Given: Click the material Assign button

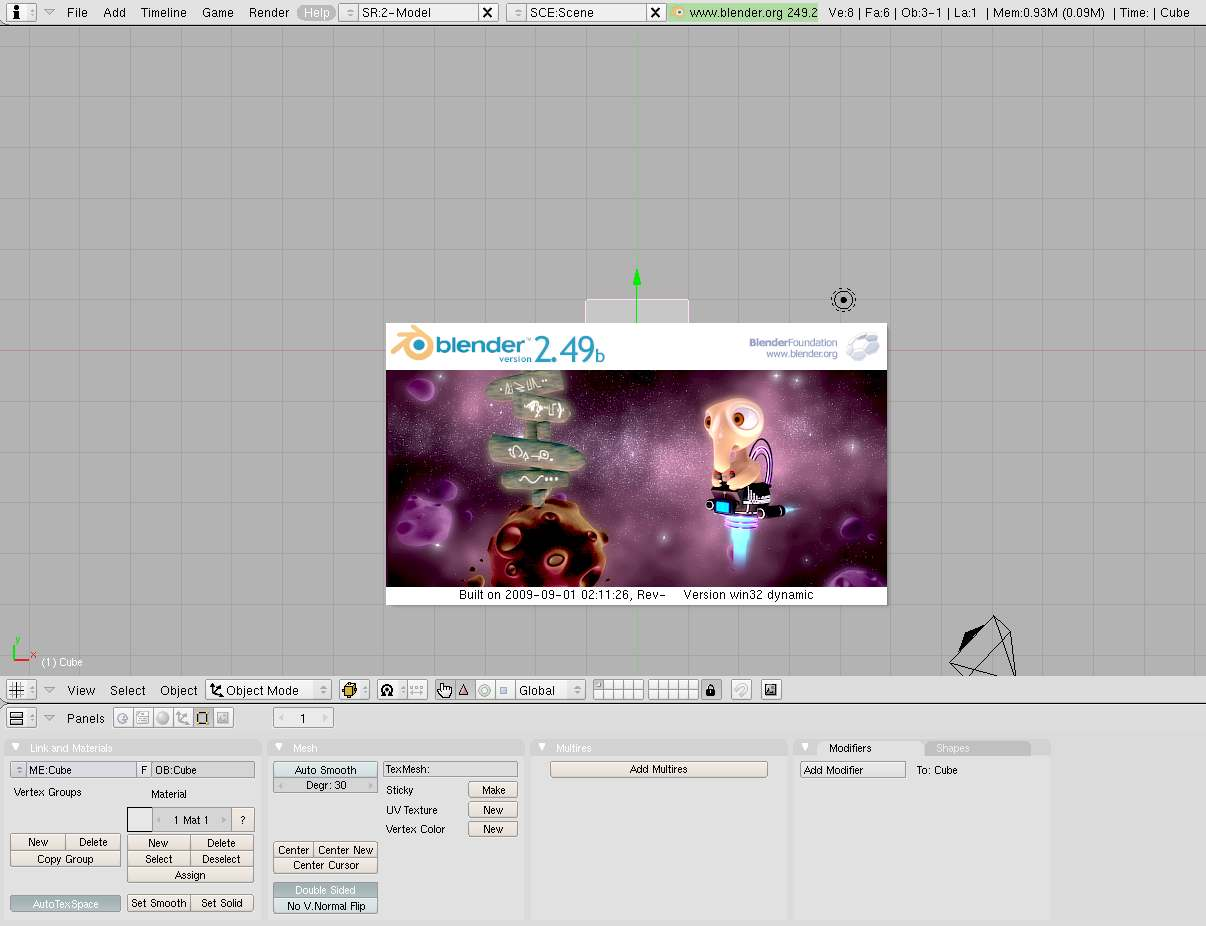Looking at the screenshot, I should point(190,875).
